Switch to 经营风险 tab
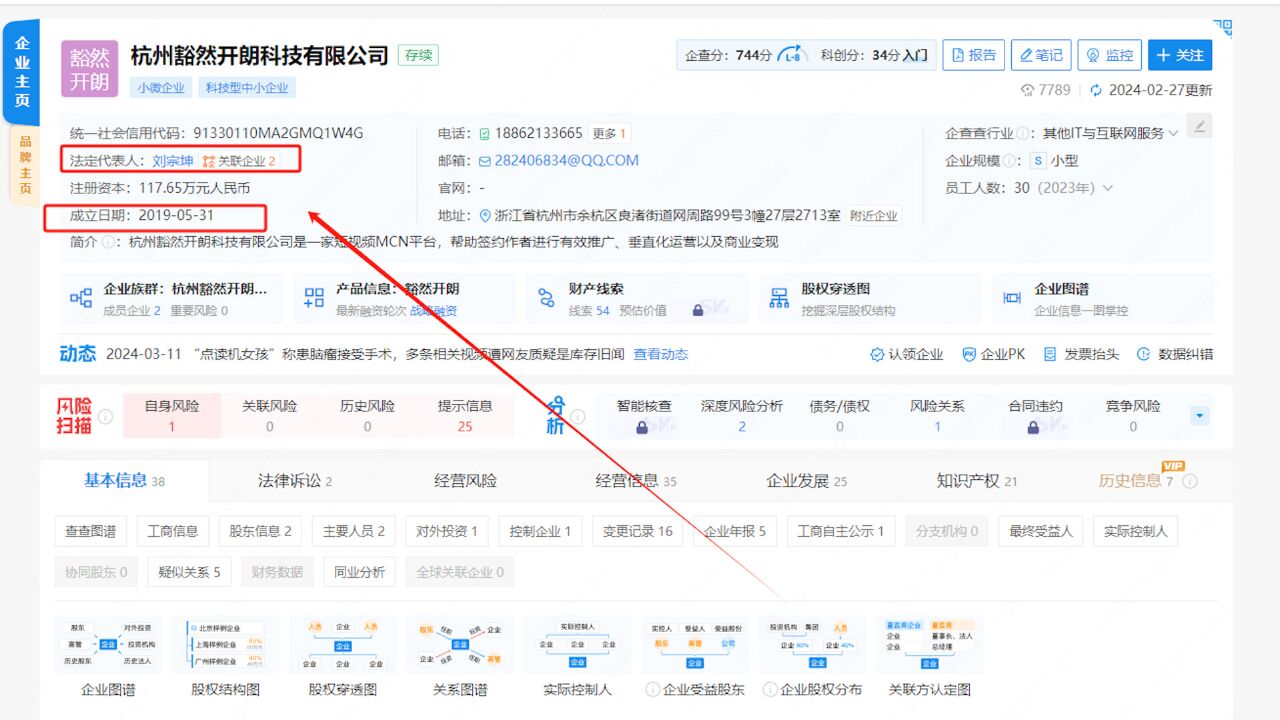The height and width of the screenshot is (720, 1280). (465, 481)
